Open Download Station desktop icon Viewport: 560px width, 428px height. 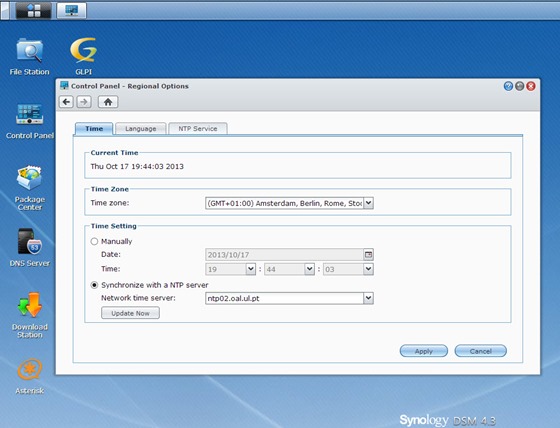30,315
